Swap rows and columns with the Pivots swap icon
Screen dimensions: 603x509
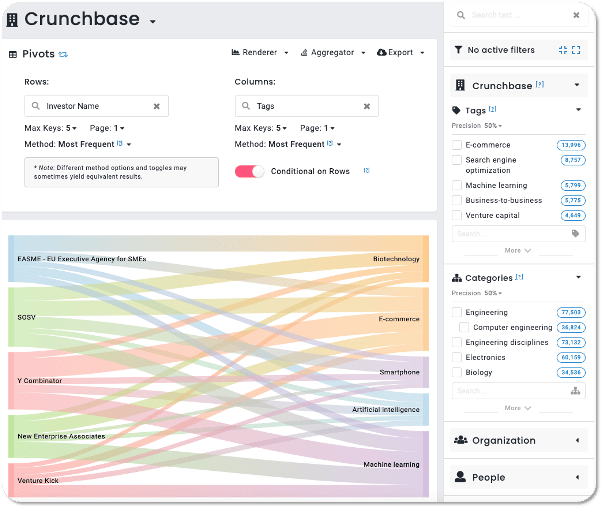63,55
